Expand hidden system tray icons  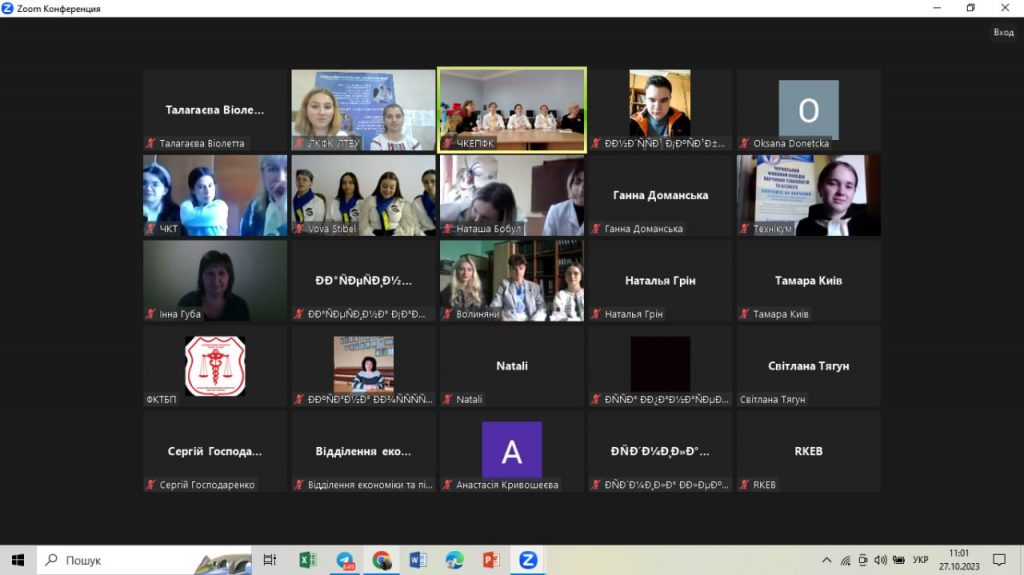[x=826, y=560]
